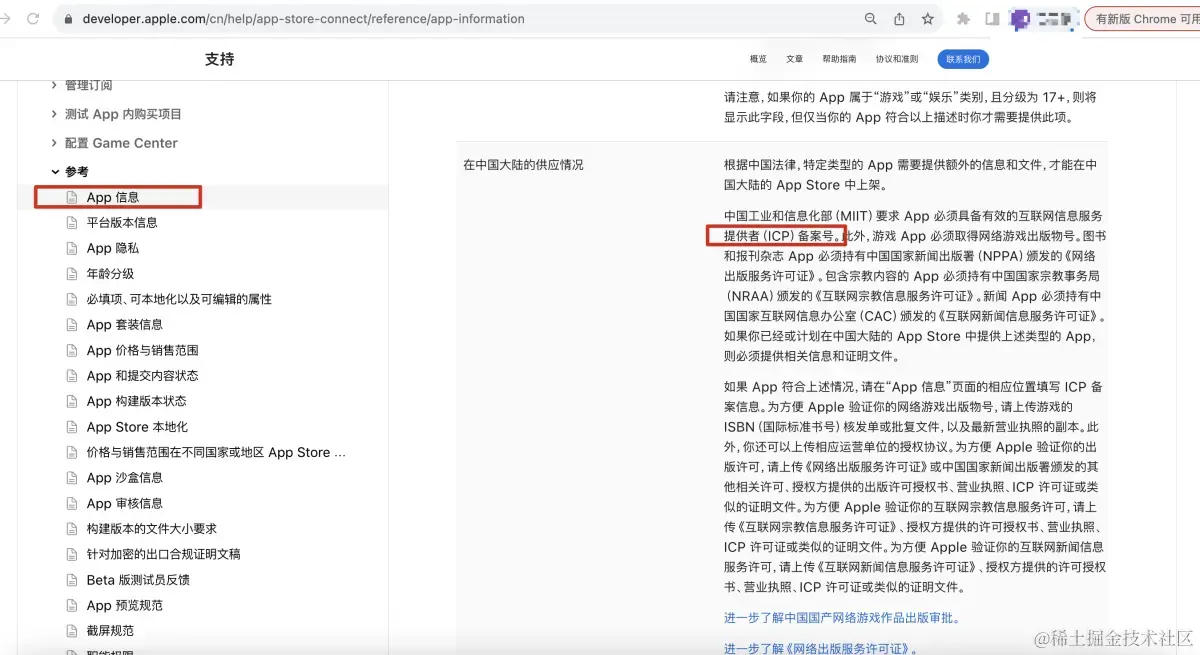
Task: Click document icon beside App 价格与销售范围
Action: (x=71, y=350)
